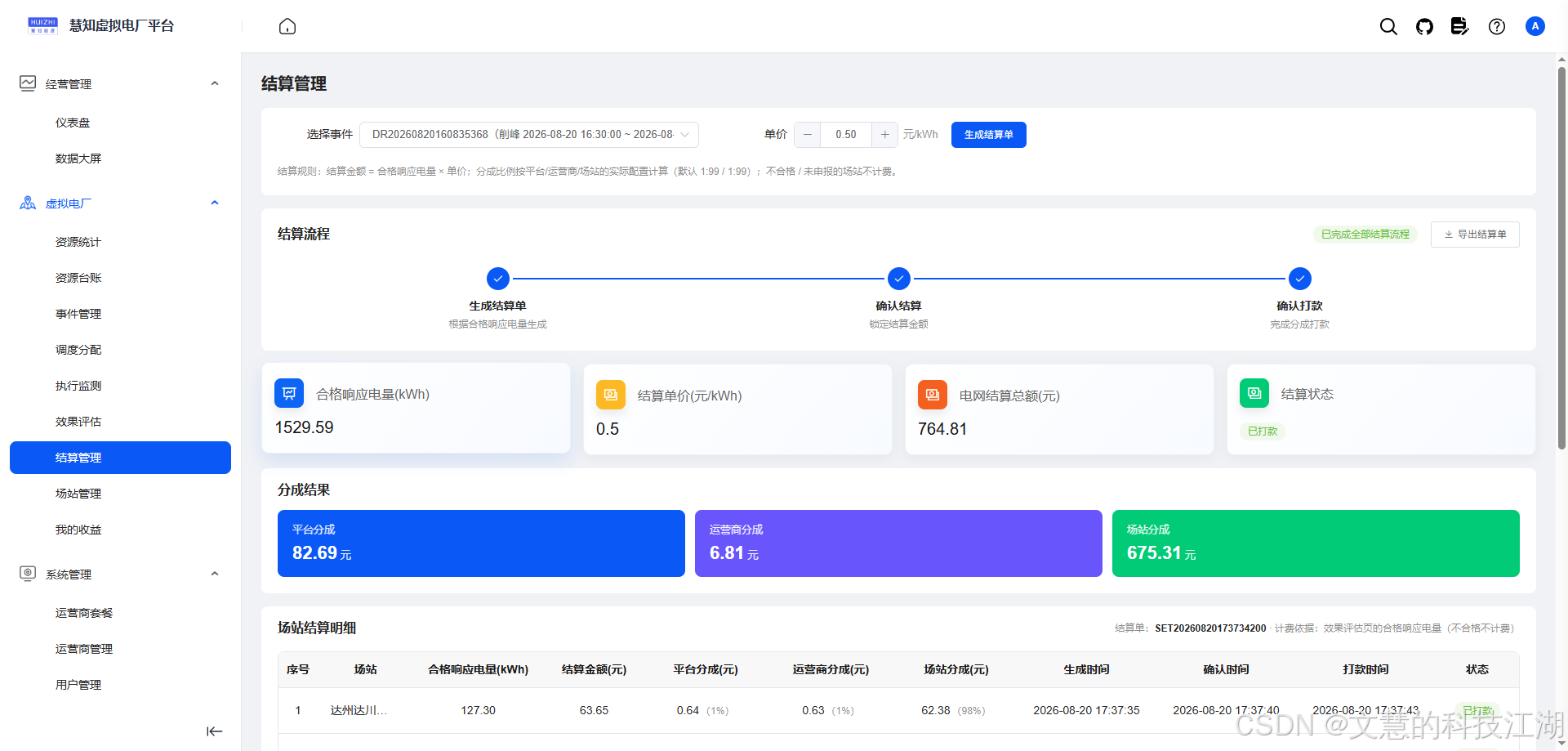Image resolution: width=1568 pixels, height=751 pixels.
Task: Click the value 127.30 in table
Action: coord(478,710)
